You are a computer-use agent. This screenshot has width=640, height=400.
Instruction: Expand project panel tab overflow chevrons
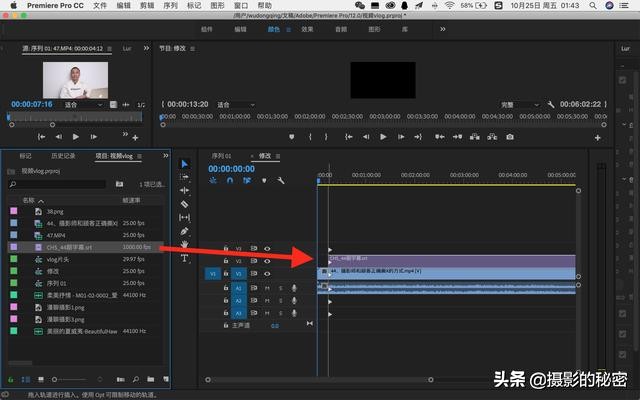click(166, 156)
